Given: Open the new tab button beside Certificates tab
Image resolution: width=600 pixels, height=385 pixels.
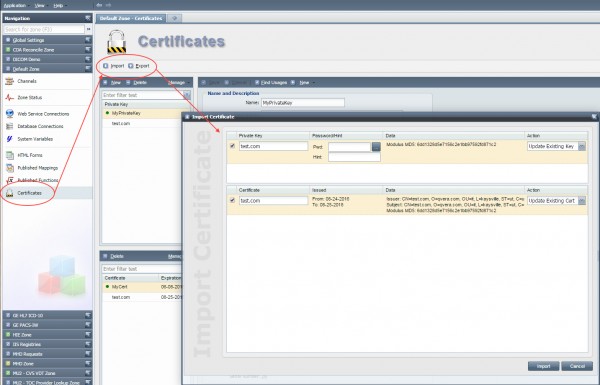Looking at the screenshot, I should (x=174, y=18).
